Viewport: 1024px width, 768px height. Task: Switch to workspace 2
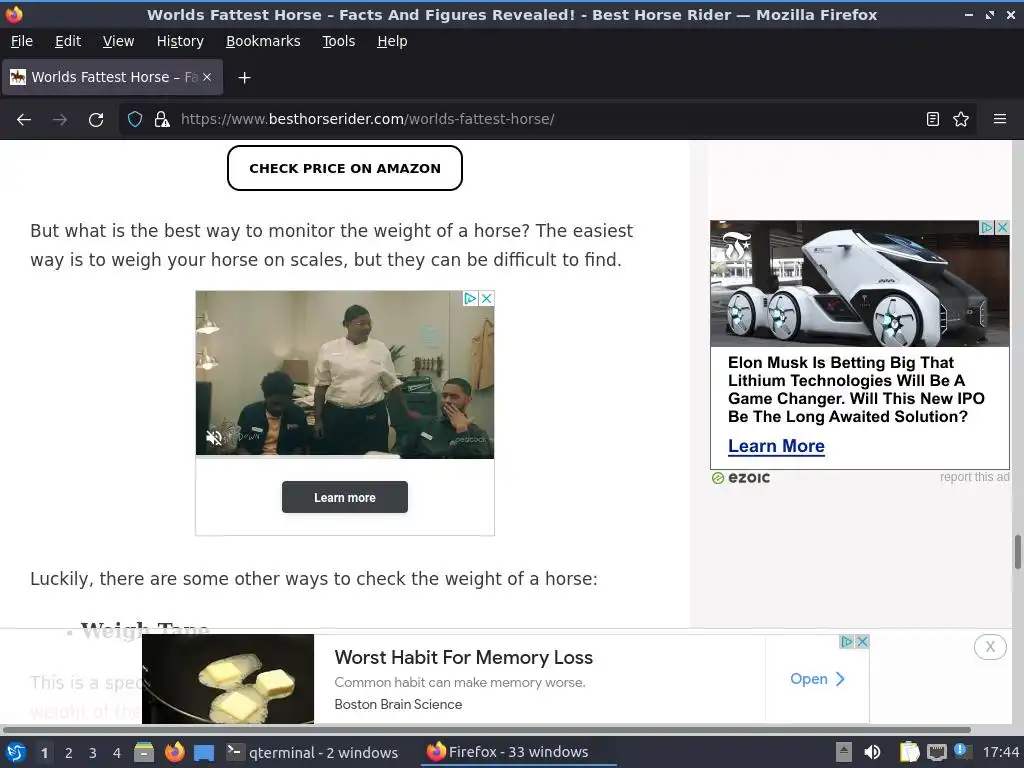pyautogui.click(x=69, y=753)
